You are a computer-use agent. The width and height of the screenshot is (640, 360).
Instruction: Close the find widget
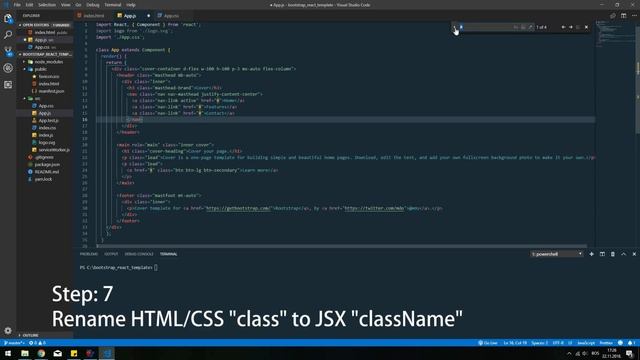coord(587,27)
